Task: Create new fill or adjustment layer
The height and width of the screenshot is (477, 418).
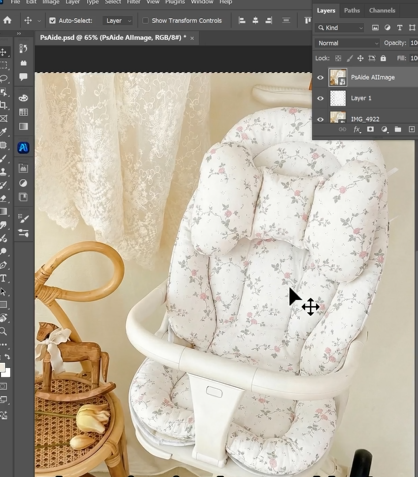Action: point(384,129)
